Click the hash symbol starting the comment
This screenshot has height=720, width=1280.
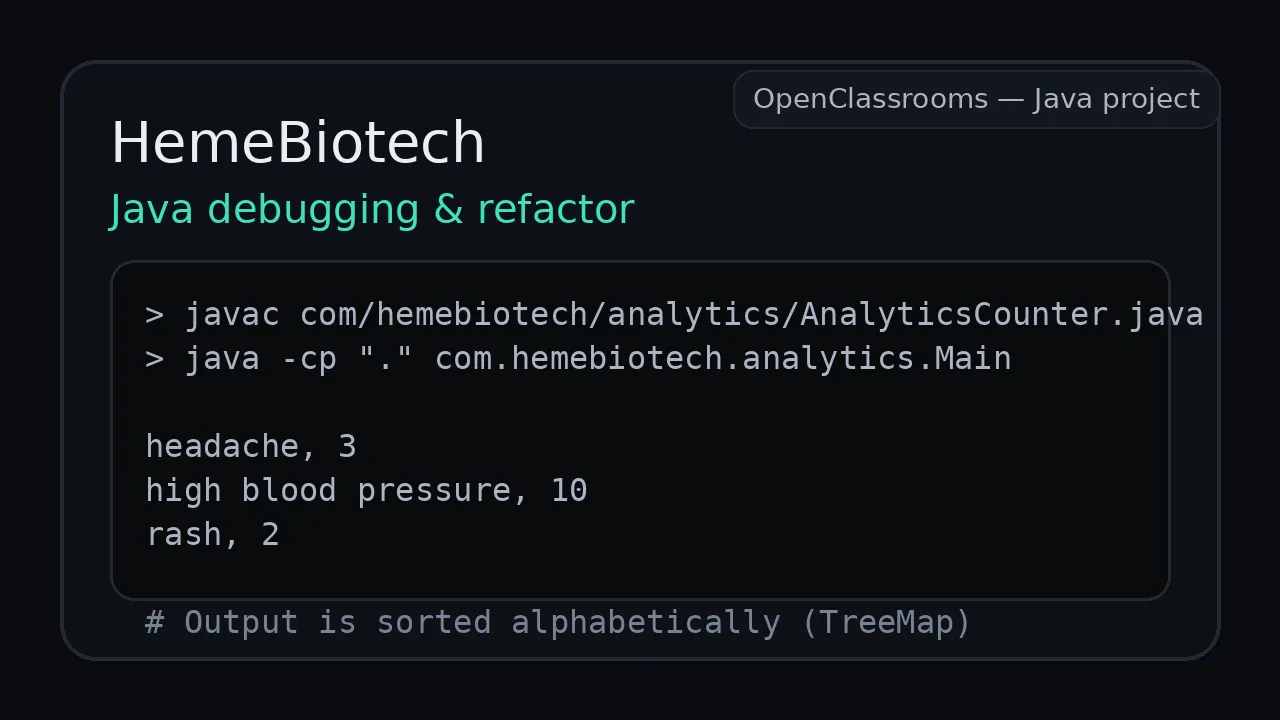[154, 623]
